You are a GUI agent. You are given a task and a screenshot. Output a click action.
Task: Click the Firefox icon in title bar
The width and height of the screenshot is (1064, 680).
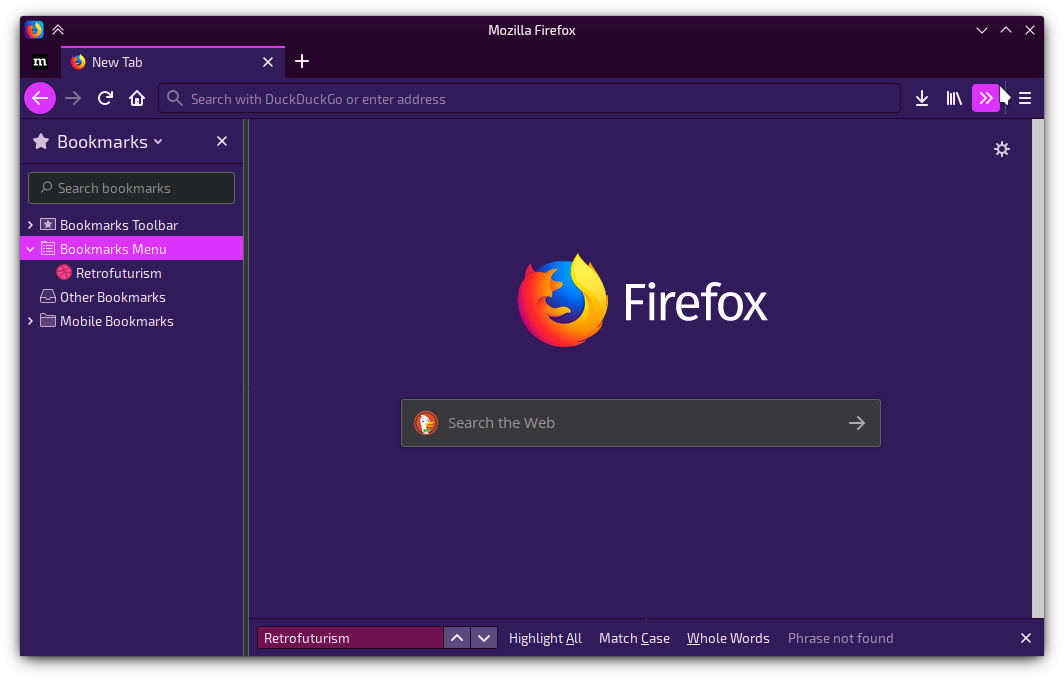point(34,30)
